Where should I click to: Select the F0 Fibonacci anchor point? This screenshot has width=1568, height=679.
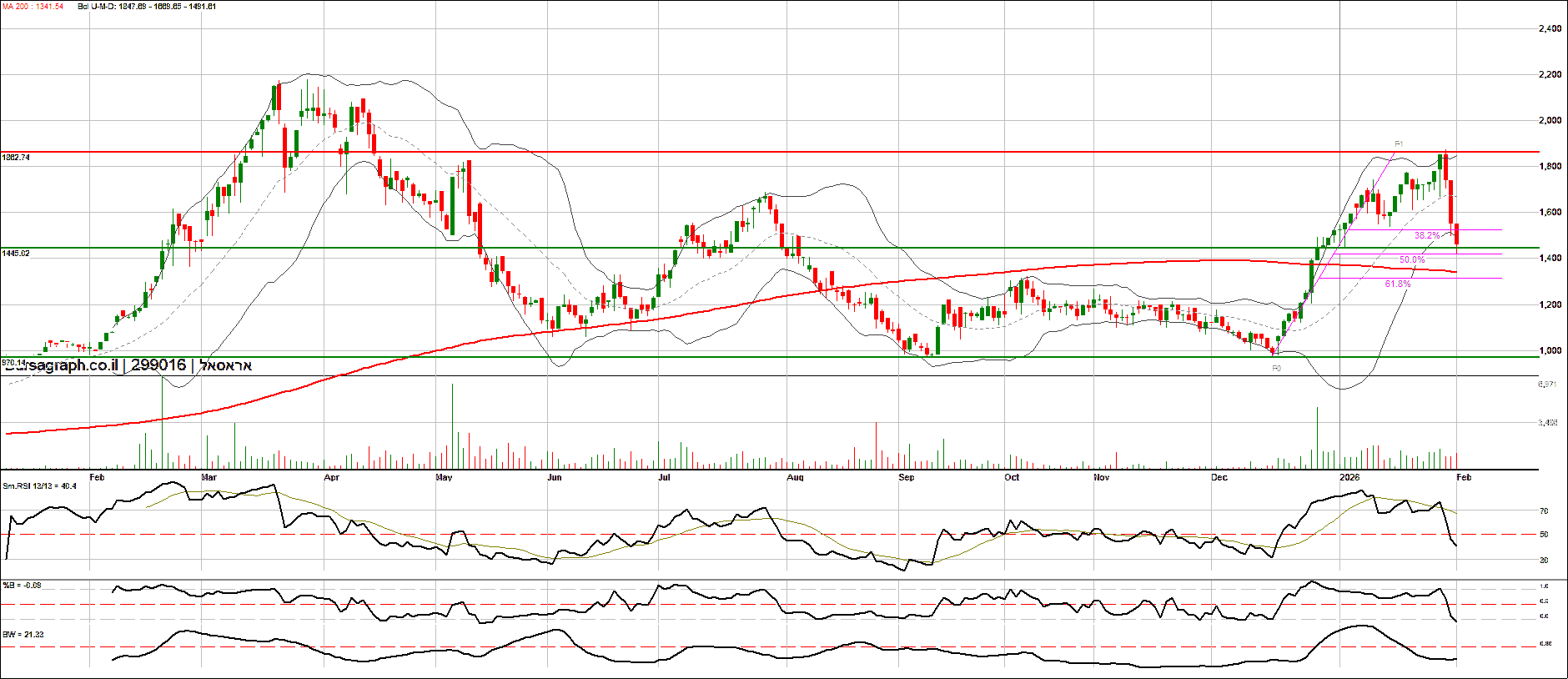[x=1276, y=368]
